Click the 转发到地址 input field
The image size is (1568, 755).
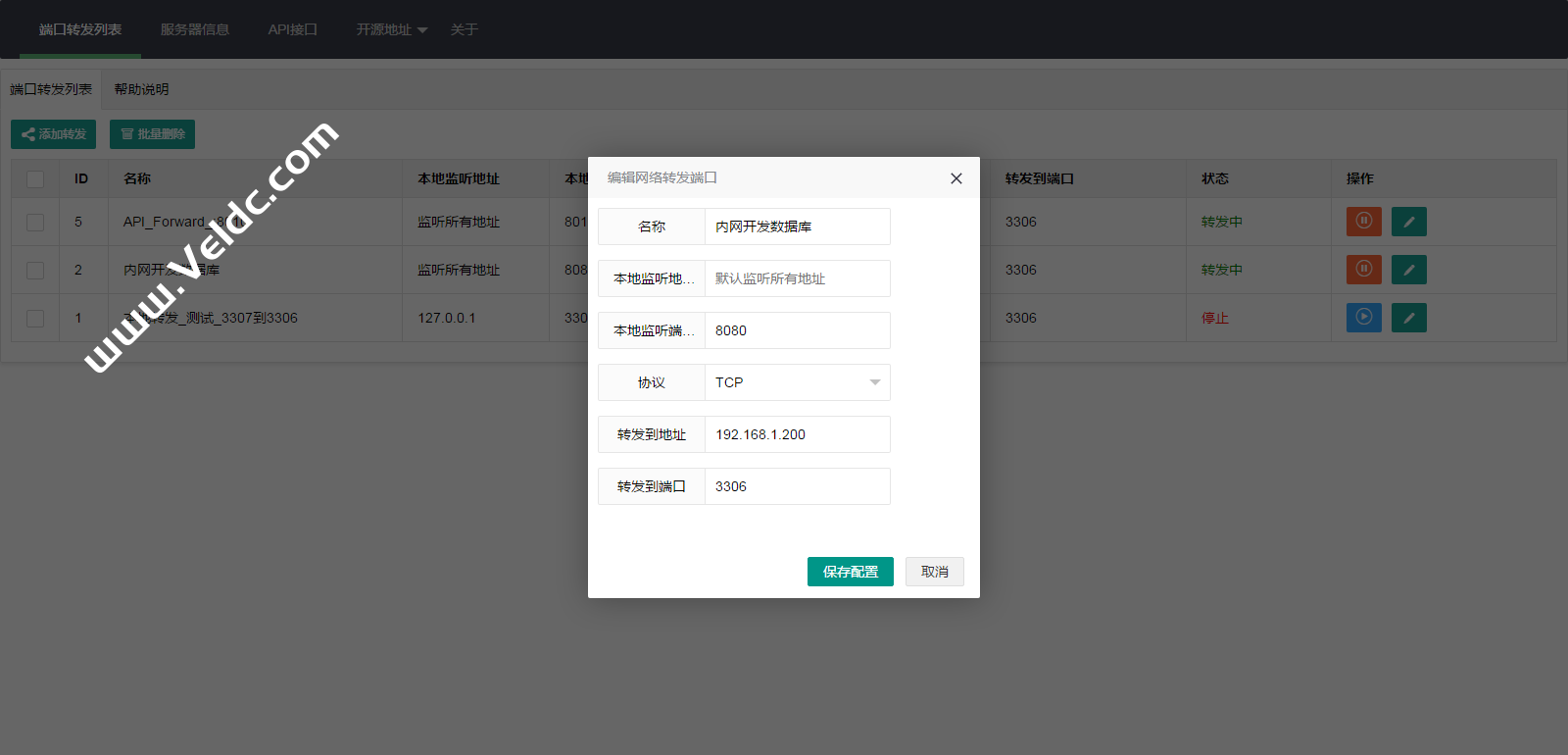point(796,434)
